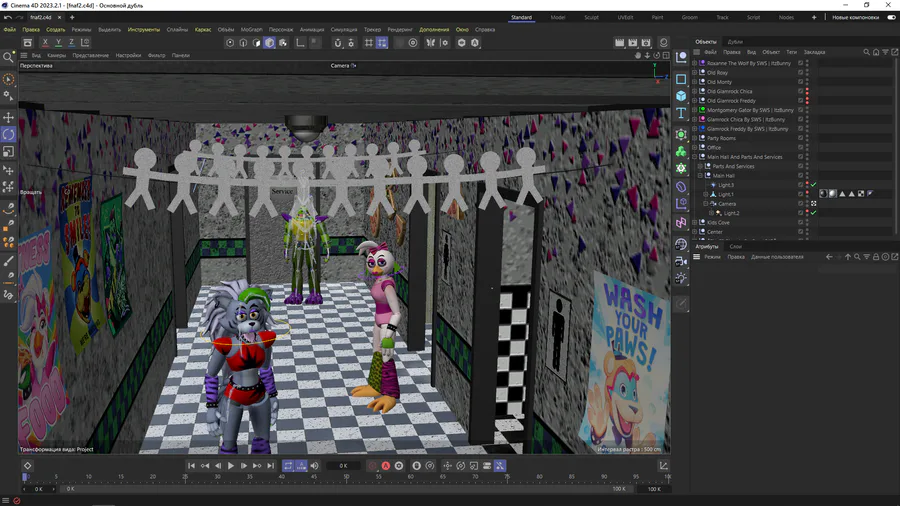900x506 pixels.
Task: Click the end frame field showing 100 K
Action: tap(654, 489)
